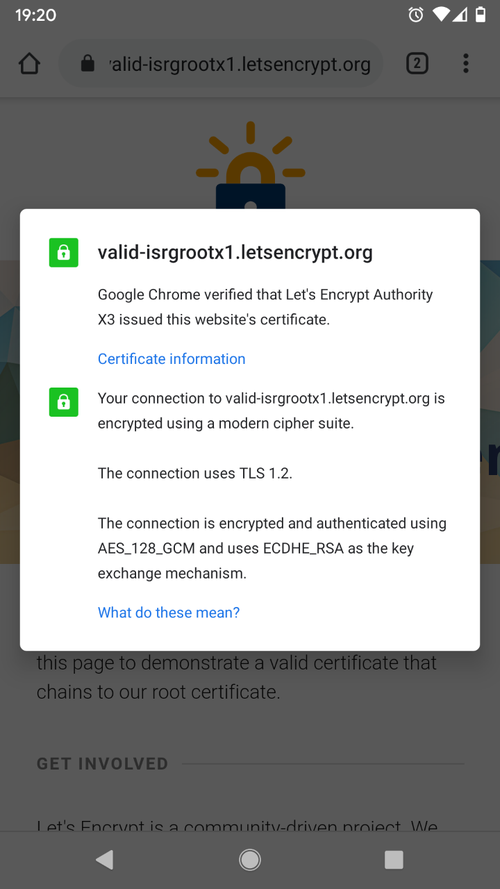This screenshot has height=889, width=500.
Task: Tap the mobile signal strength status icon
Action: coord(460,14)
